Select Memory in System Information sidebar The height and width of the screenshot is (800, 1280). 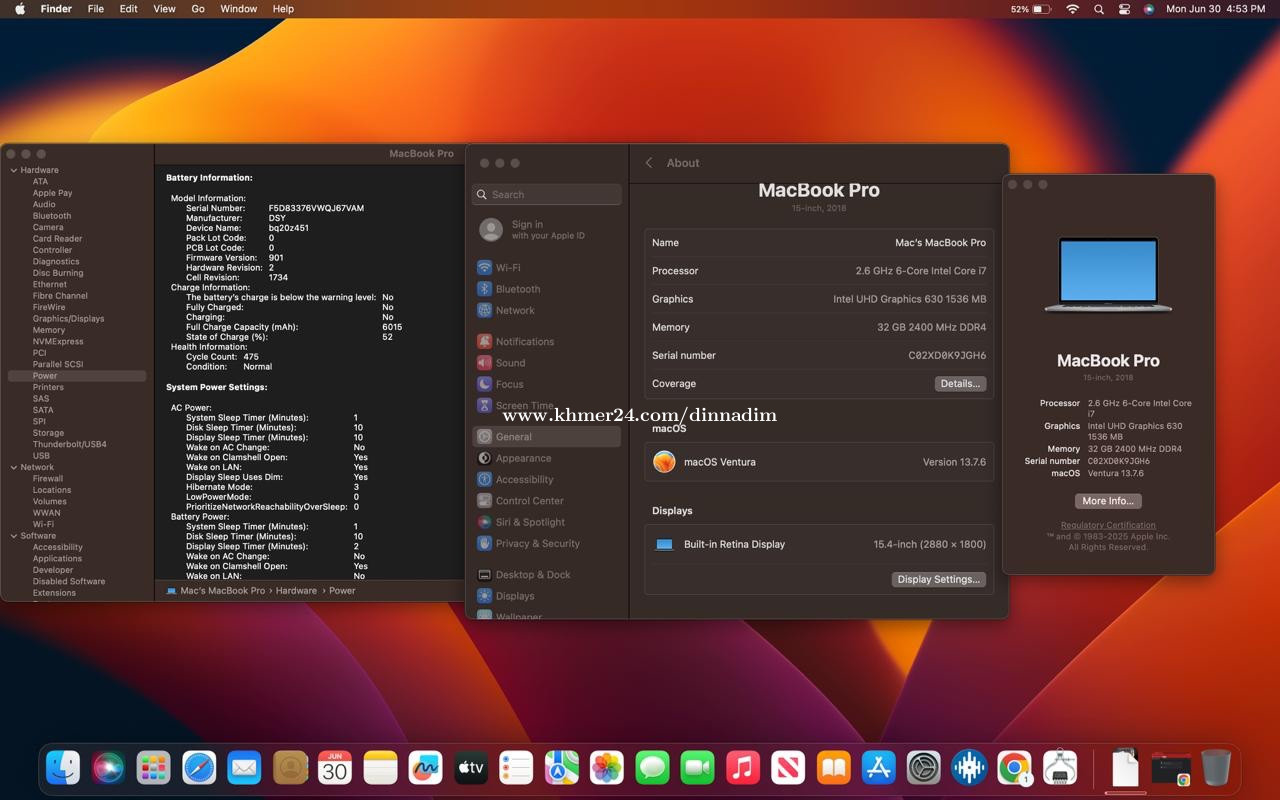(x=49, y=330)
